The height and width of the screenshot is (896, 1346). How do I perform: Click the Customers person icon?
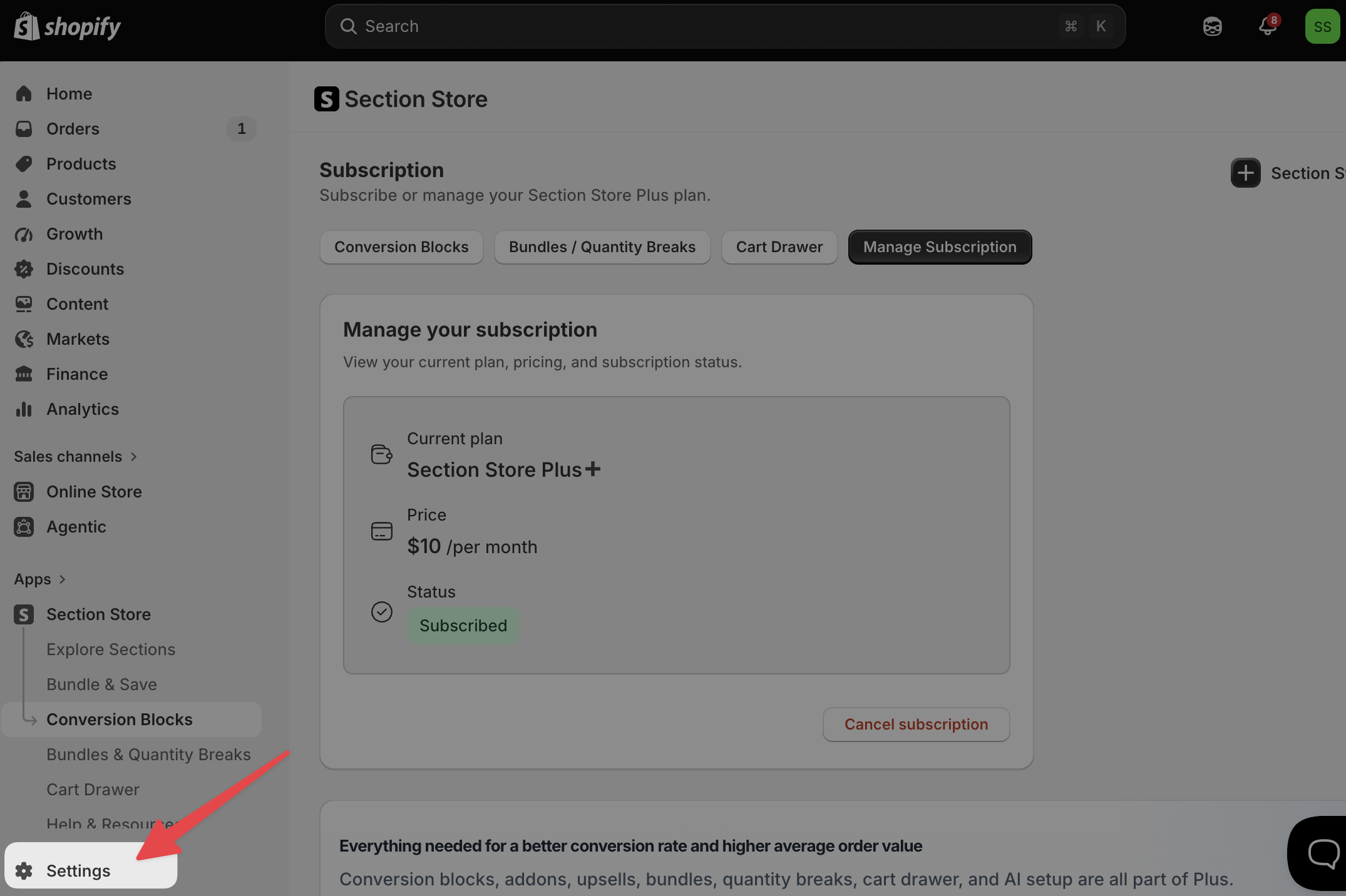(x=24, y=199)
